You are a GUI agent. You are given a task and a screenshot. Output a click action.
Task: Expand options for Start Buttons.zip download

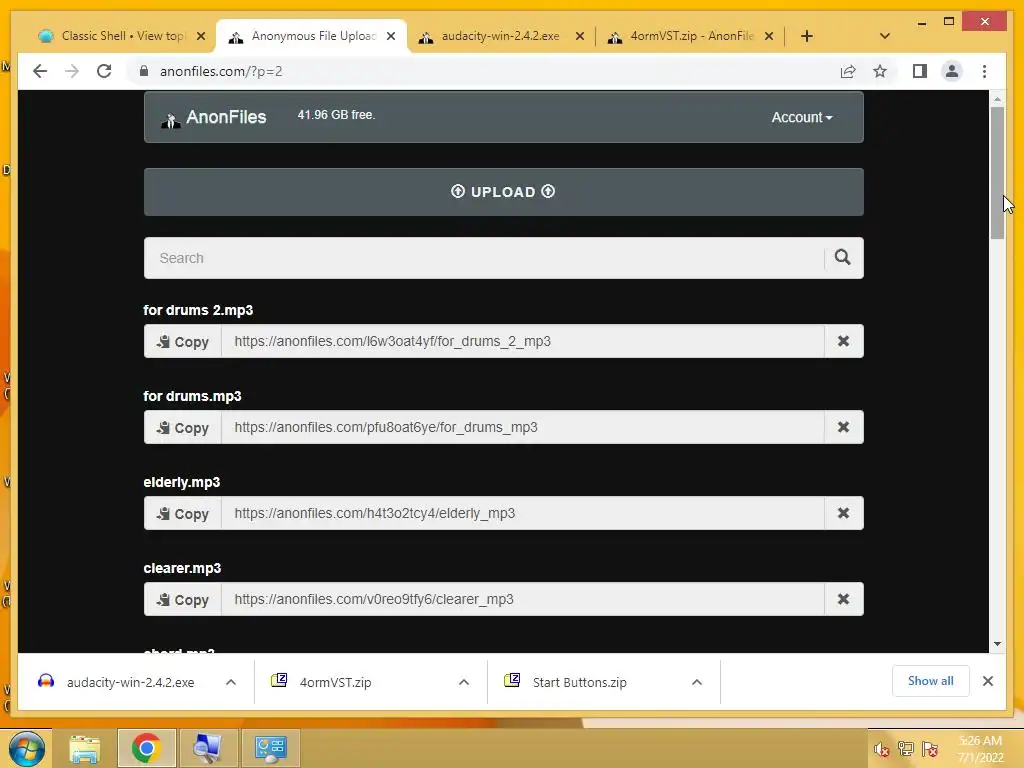tap(697, 682)
